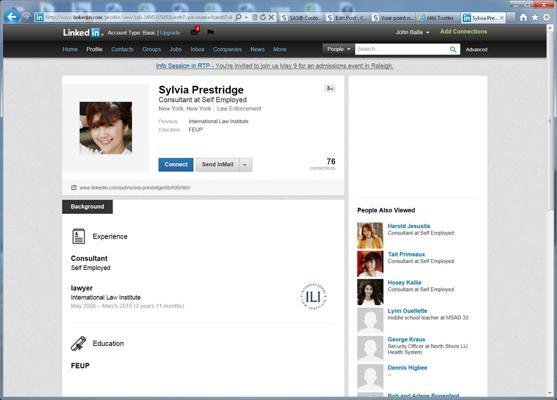
Task: Click the contact card icon beside profile URL
Action: coord(74,188)
